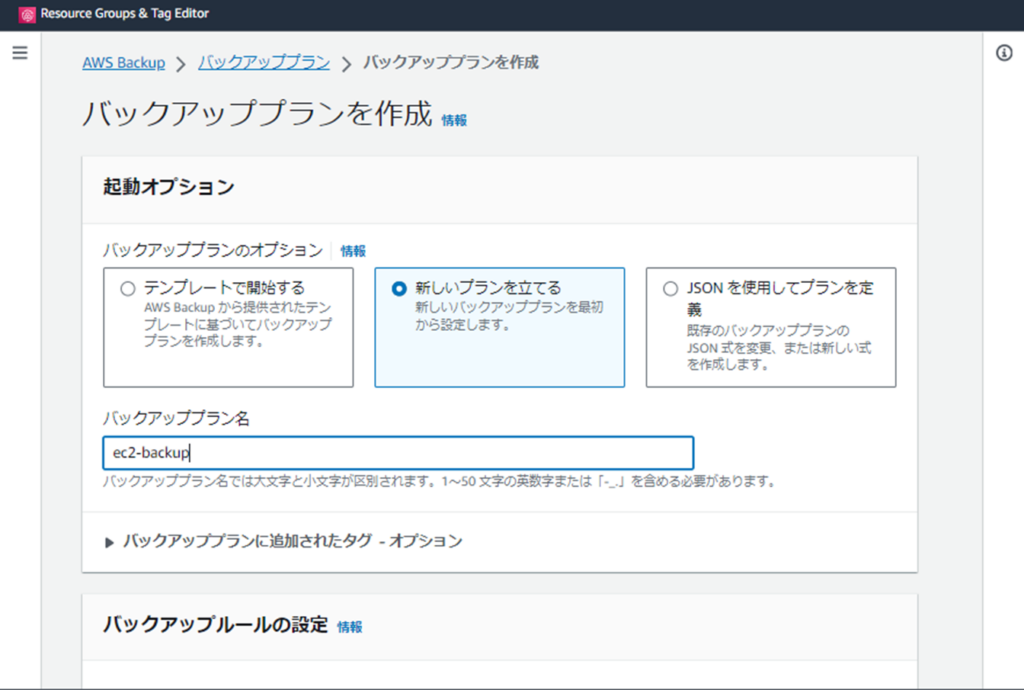Click current breadcrumb バックアッププランを作成
The width and height of the screenshot is (1024, 690).
coord(451,63)
